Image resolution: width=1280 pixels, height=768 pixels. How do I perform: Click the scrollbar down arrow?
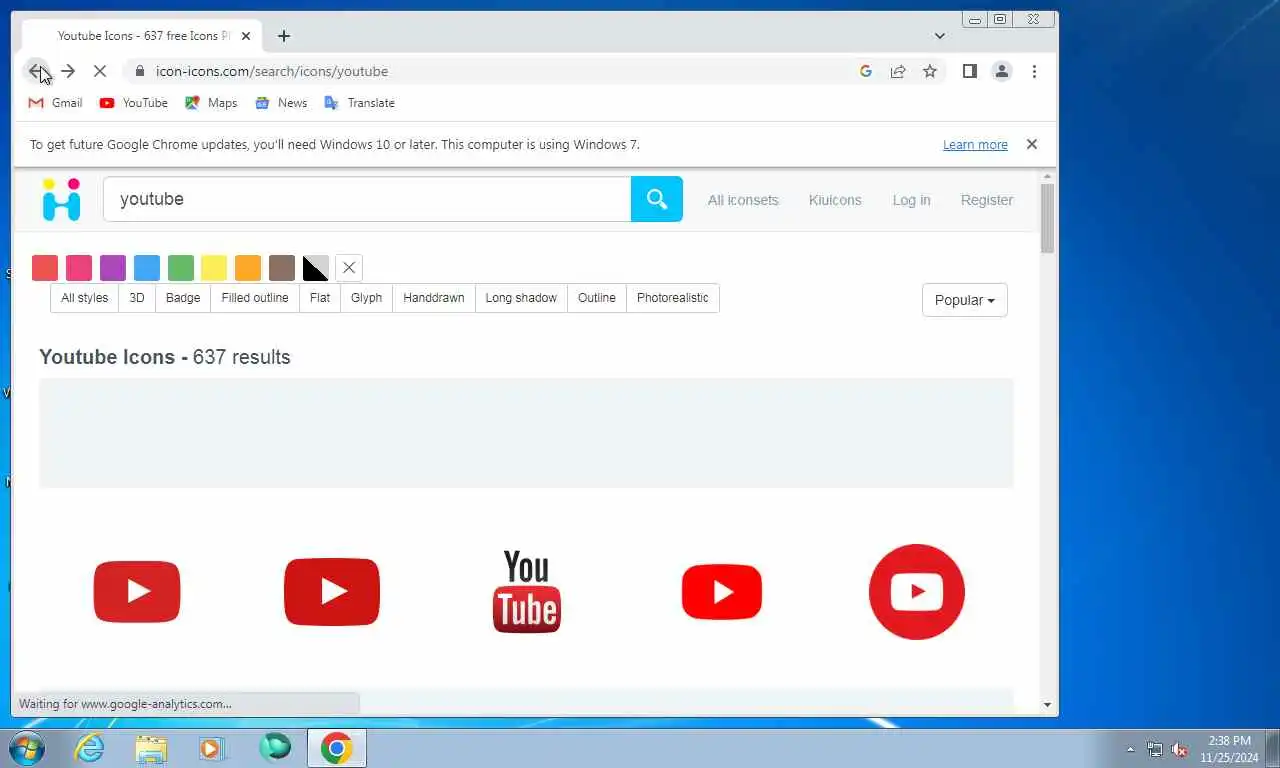click(x=1047, y=705)
